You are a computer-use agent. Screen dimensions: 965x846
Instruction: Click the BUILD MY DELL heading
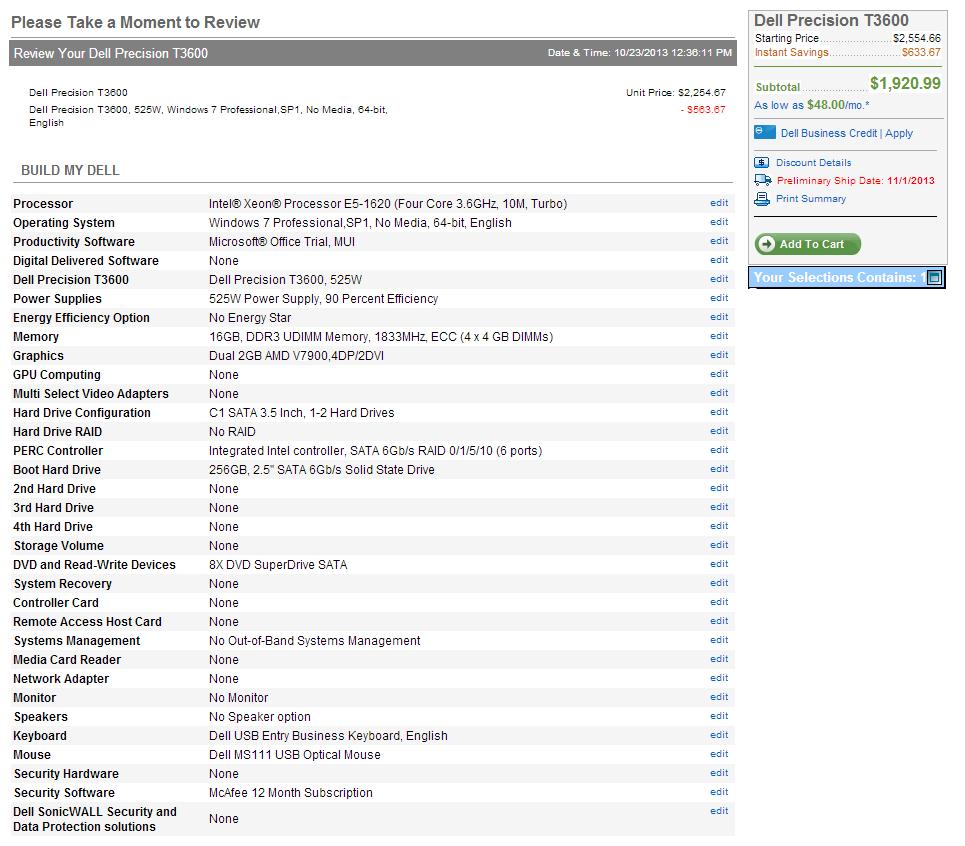tap(70, 170)
